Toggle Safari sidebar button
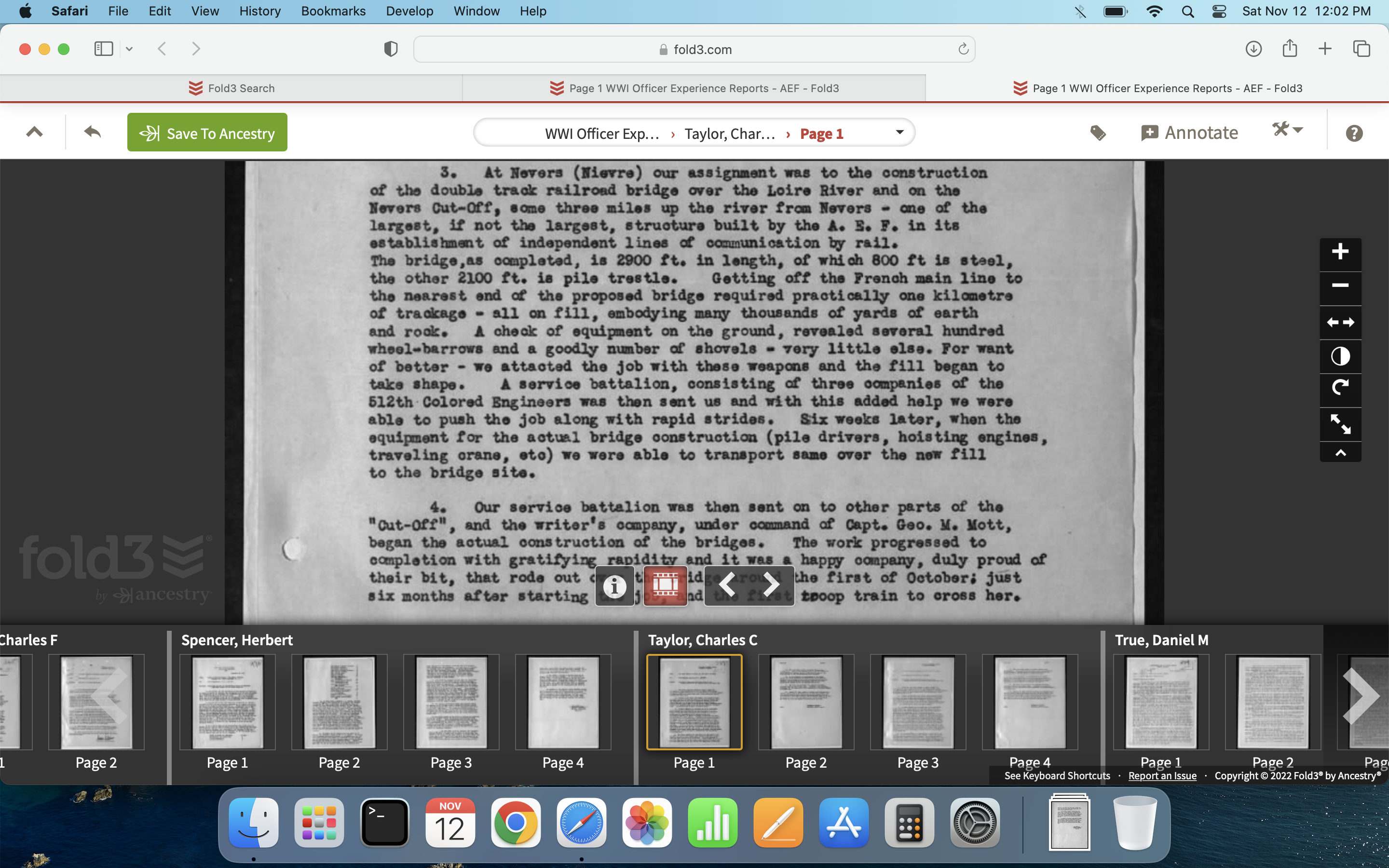1389x868 pixels. [x=104, y=49]
